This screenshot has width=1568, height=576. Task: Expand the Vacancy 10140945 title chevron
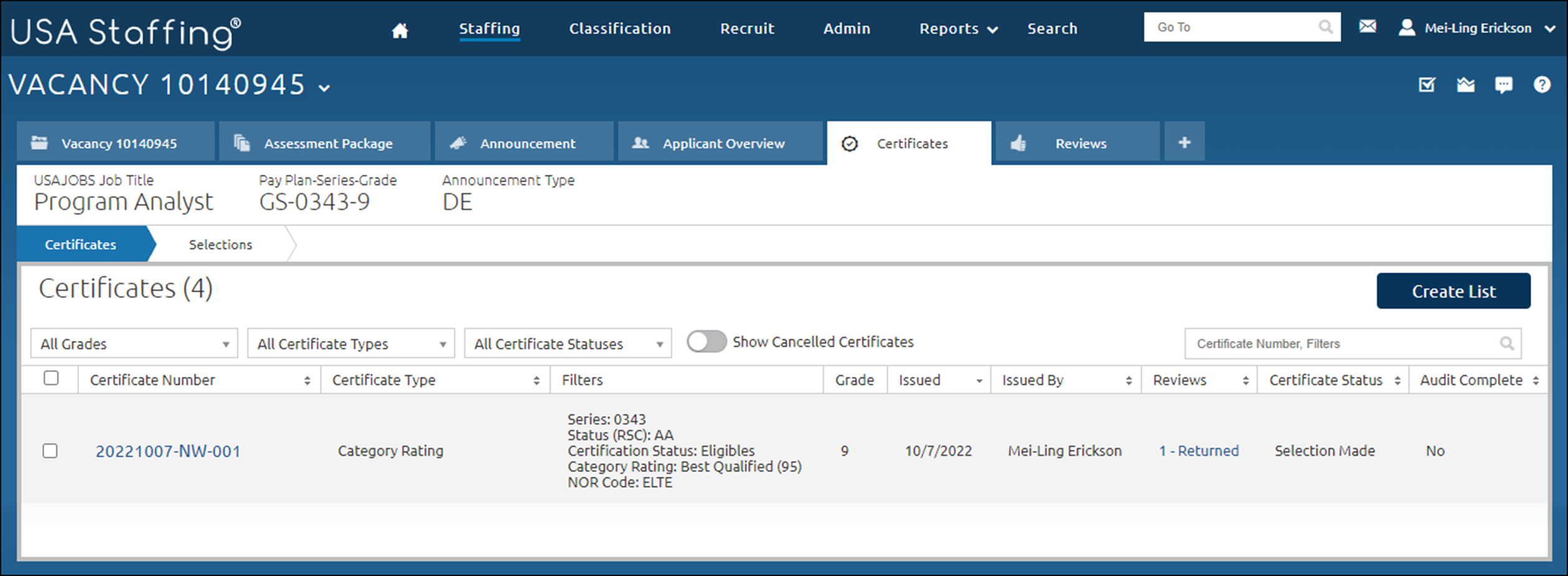[324, 88]
